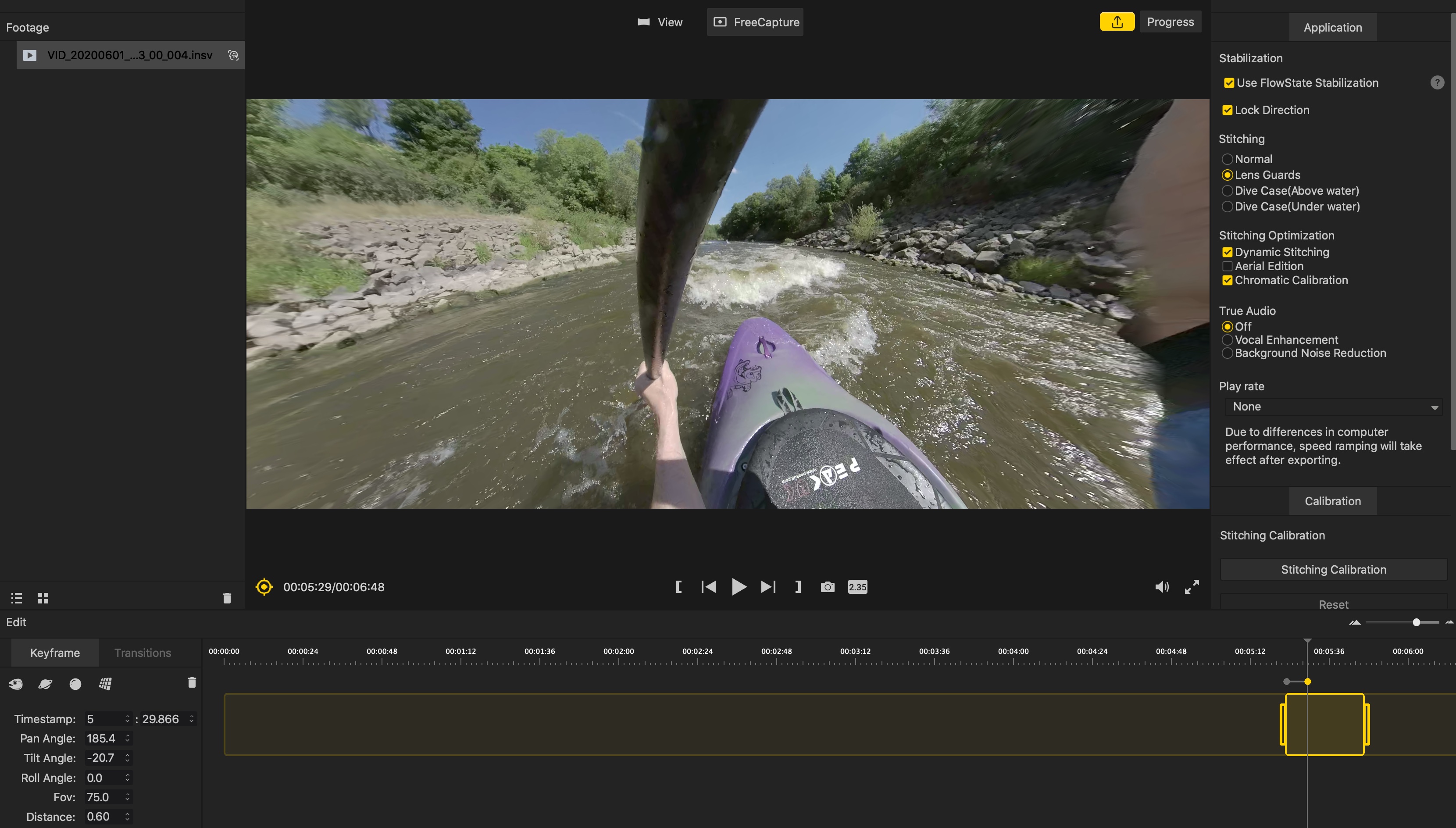Select the Fisheye view icon

point(16,684)
